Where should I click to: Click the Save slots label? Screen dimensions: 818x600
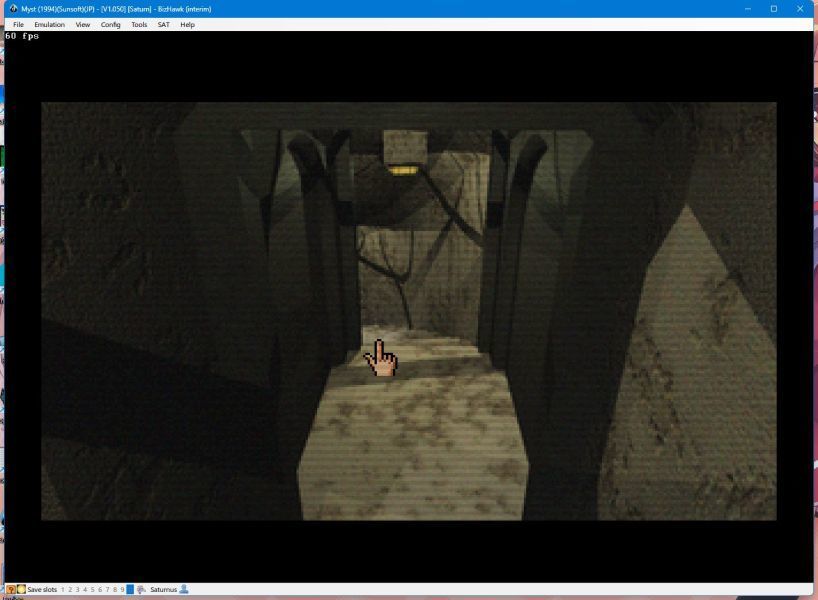click(42, 590)
